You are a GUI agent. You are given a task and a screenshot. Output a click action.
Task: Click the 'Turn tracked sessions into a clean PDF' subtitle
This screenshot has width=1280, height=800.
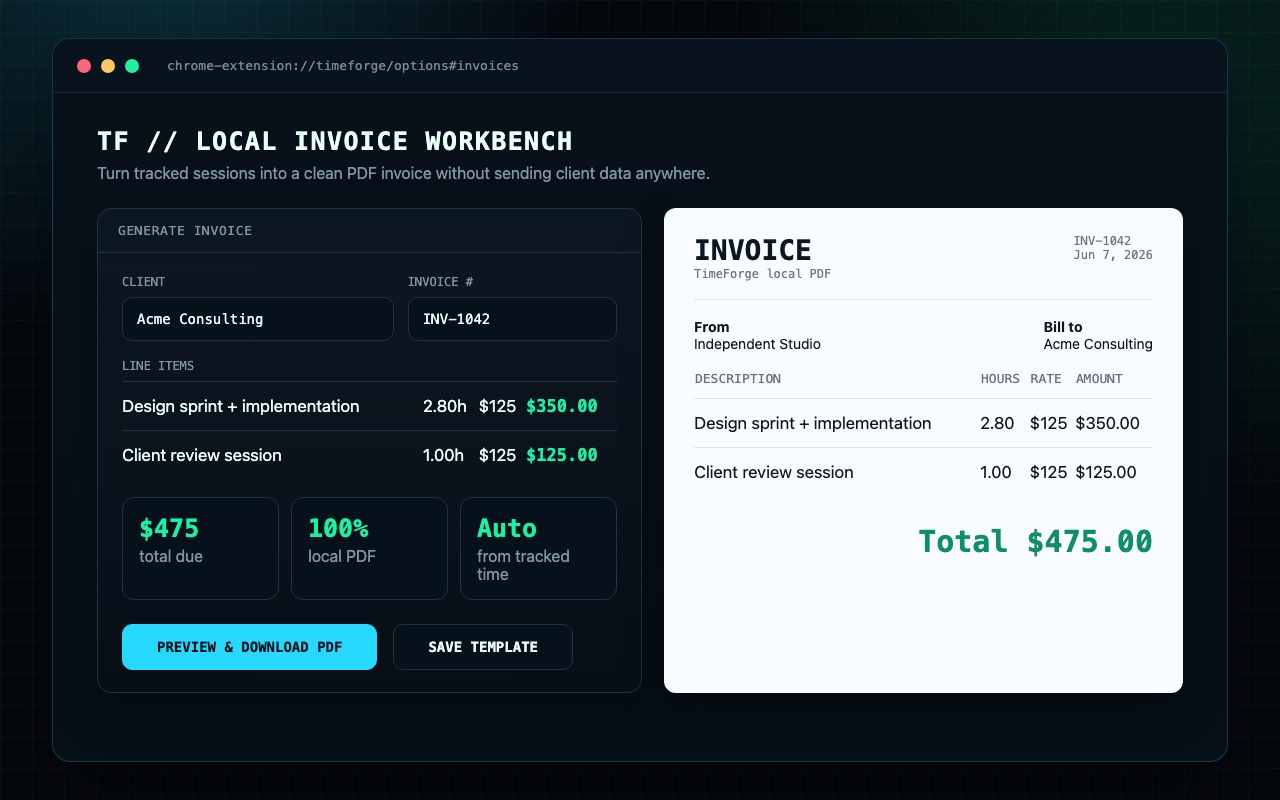(403, 173)
